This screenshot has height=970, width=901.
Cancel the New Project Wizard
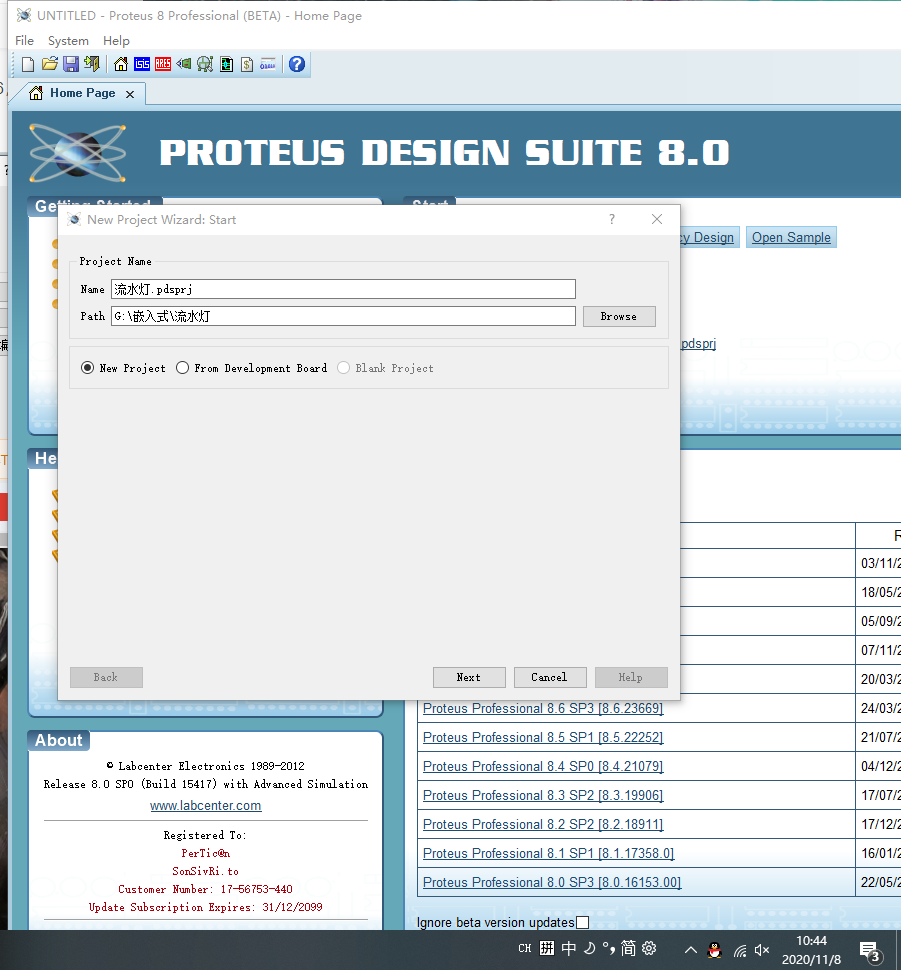click(x=550, y=677)
